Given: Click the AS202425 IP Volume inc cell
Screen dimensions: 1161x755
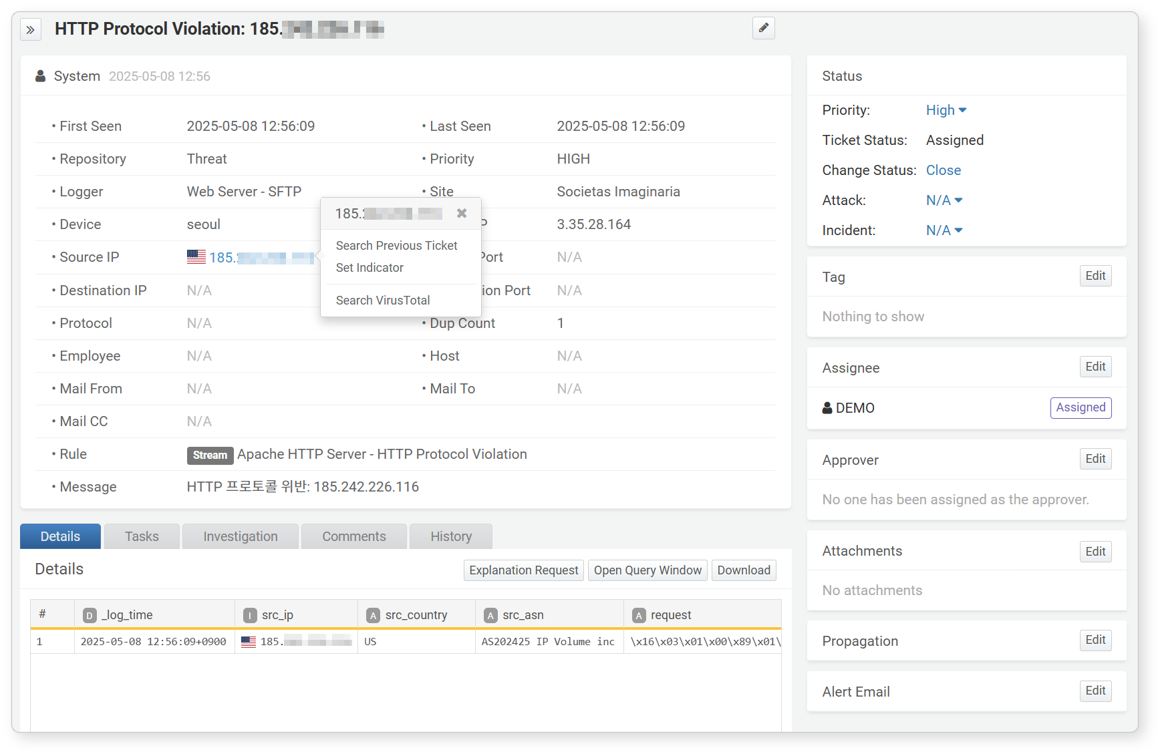Looking at the screenshot, I should tap(548, 642).
